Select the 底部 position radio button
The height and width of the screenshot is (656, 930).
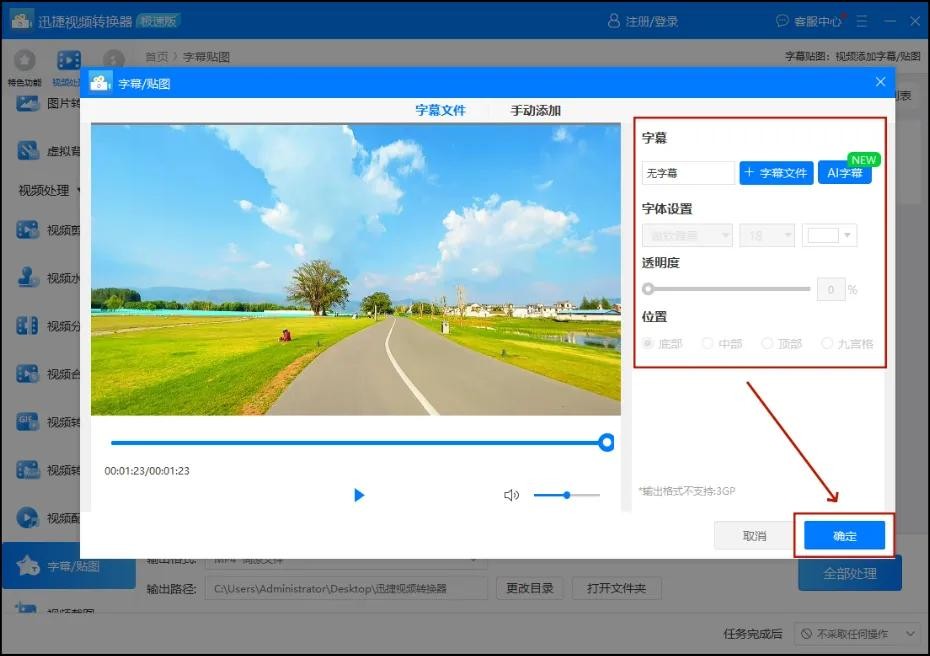click(648, 344)
